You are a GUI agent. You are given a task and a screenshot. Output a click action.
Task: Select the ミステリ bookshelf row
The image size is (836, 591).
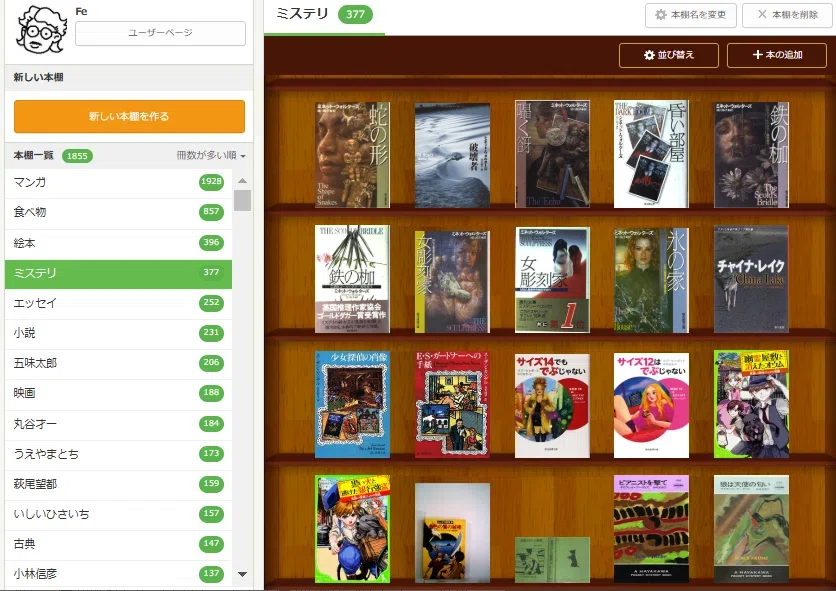pos(118,273)
